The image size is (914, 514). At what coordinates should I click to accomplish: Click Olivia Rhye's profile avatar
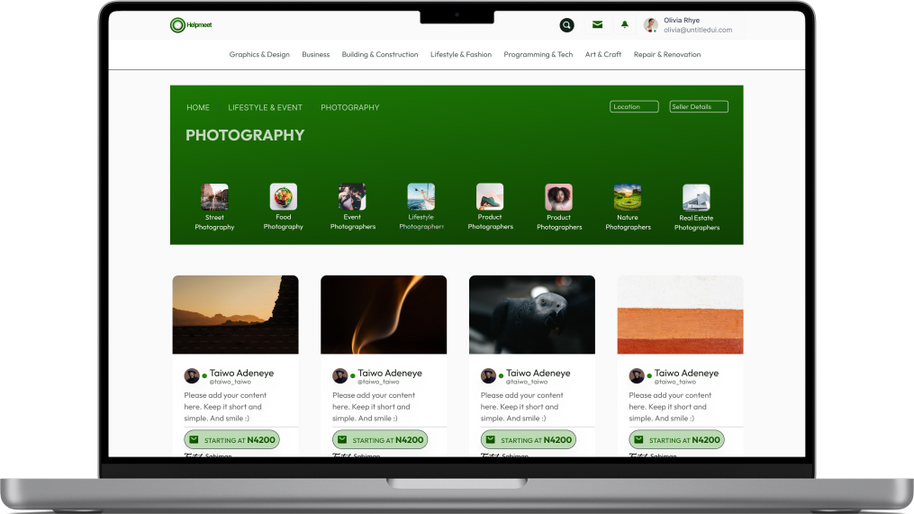(x=651, y=25)
